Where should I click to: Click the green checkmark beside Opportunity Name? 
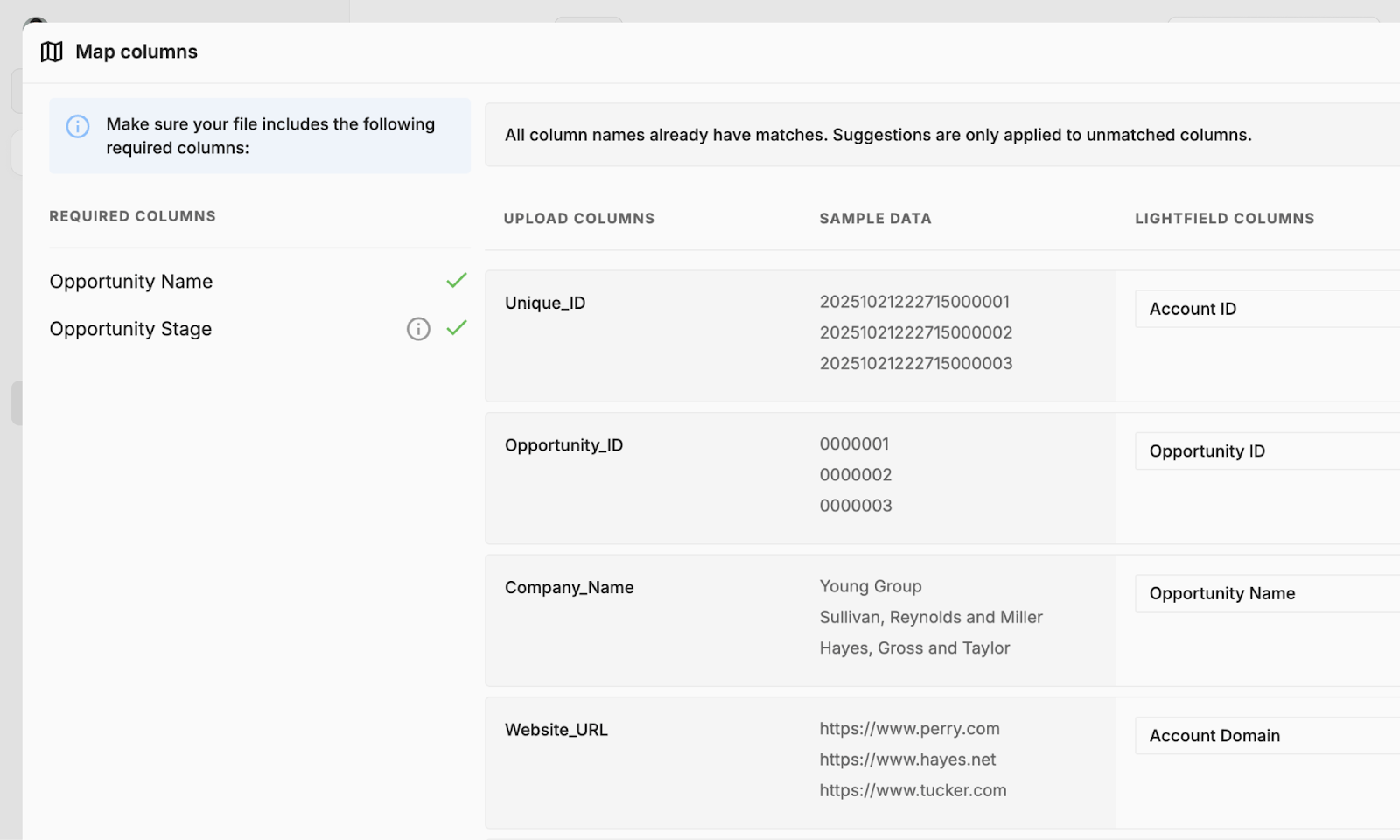pyautogui.click(x=456, y=280)
